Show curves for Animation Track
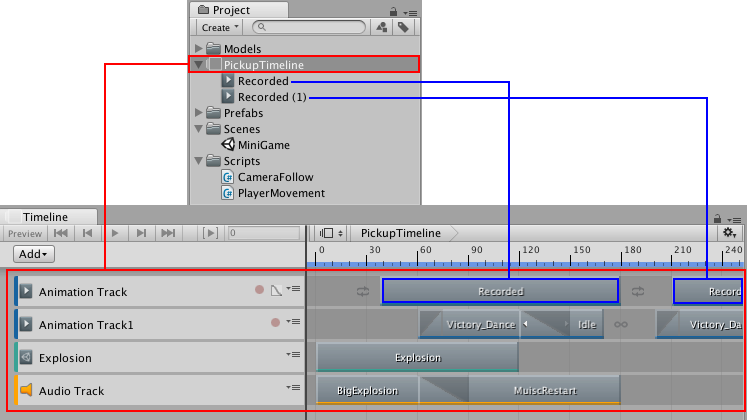Image resolution: width=747 pixels, height=420 pixels. click(276, 290)
